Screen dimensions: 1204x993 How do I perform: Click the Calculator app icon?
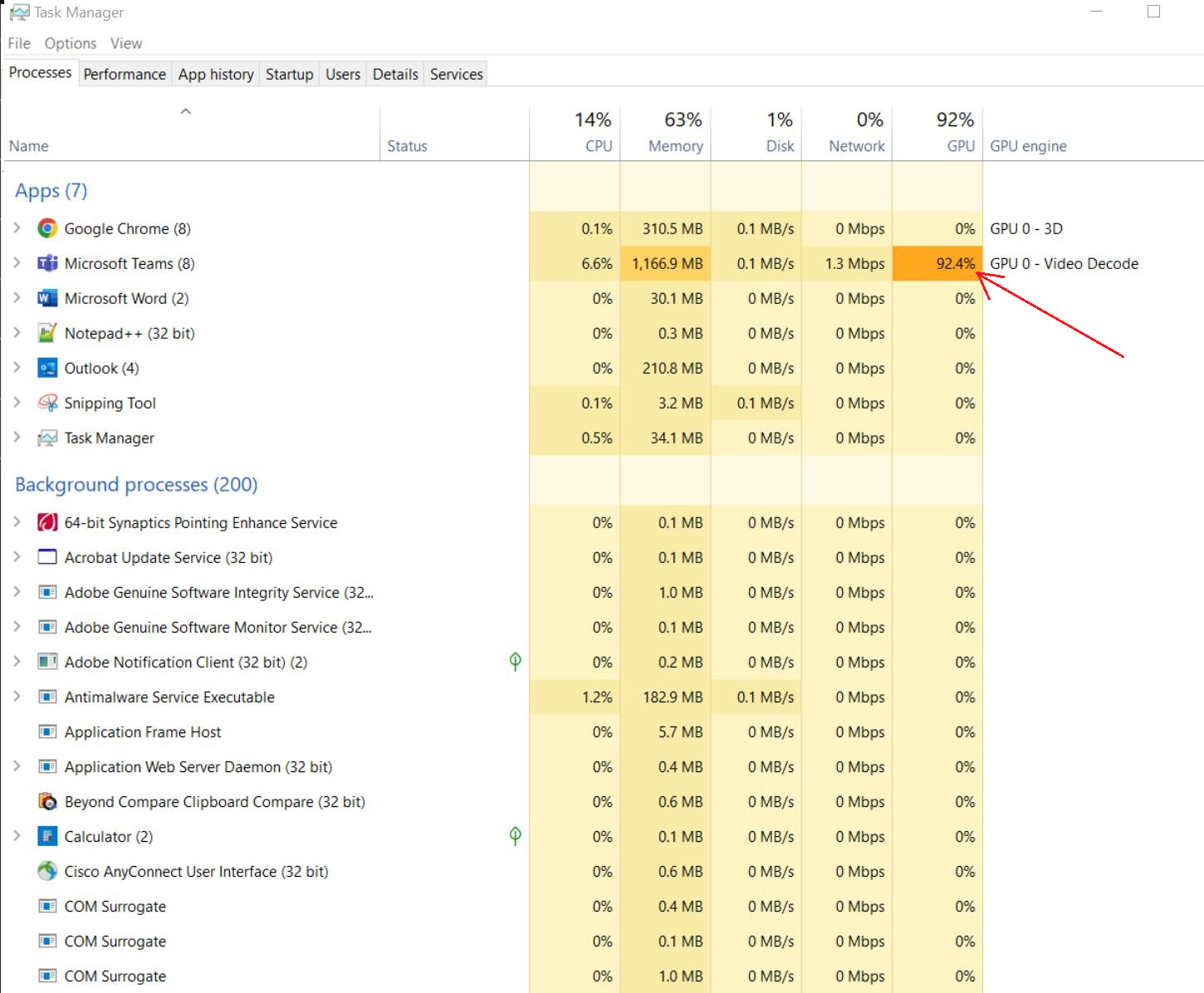47,836
